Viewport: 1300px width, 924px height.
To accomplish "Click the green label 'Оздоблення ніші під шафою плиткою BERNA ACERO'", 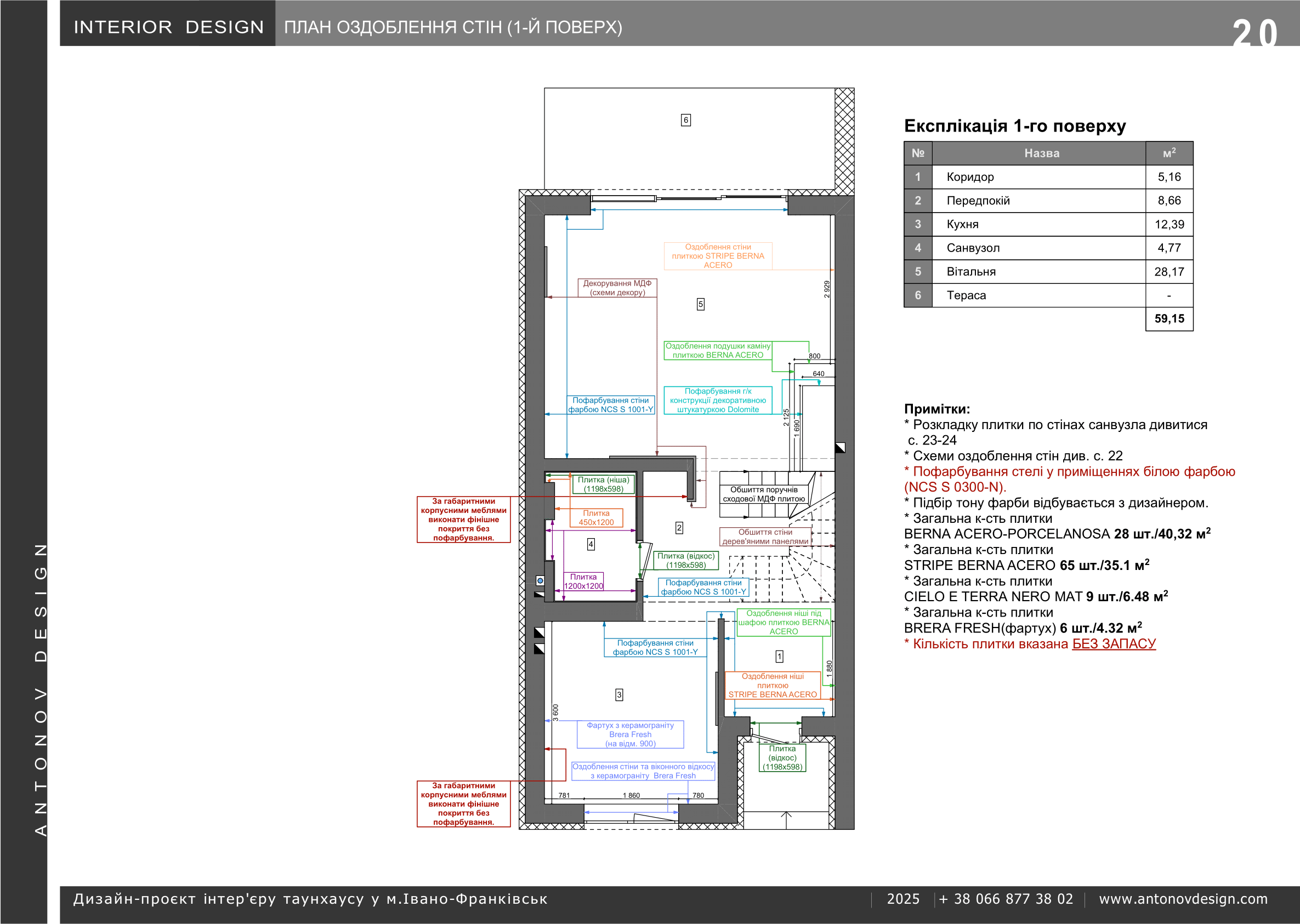I will (x=784, y=623).
